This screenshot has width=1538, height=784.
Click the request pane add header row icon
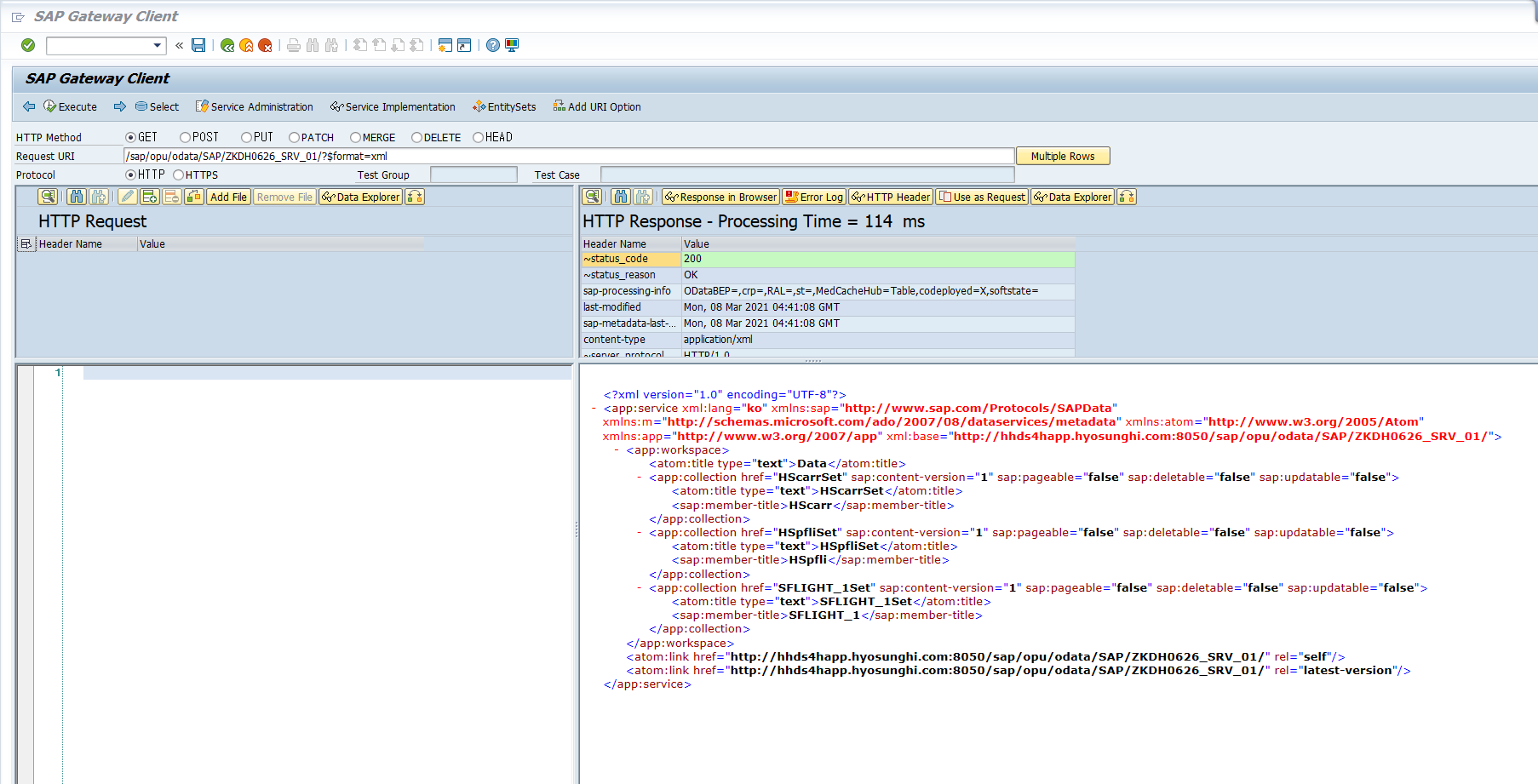150,197
